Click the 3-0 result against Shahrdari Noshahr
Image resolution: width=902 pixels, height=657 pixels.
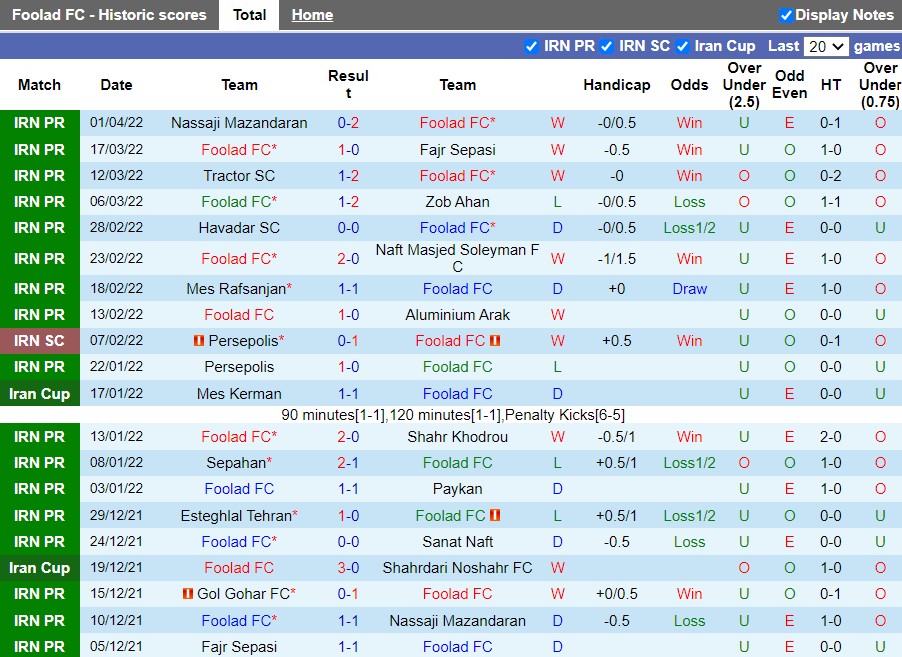(348, 568)
